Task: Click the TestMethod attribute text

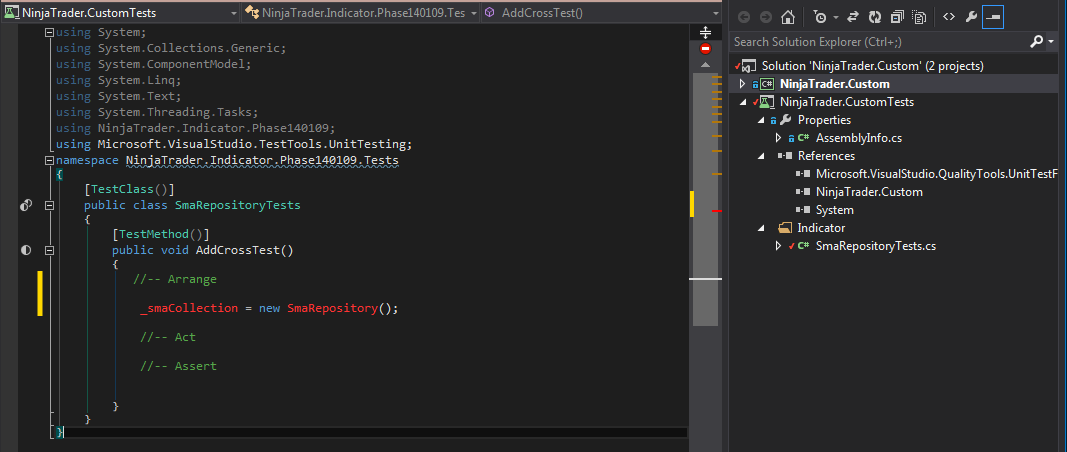Action: pyautogui.click(x=161, y=235)
